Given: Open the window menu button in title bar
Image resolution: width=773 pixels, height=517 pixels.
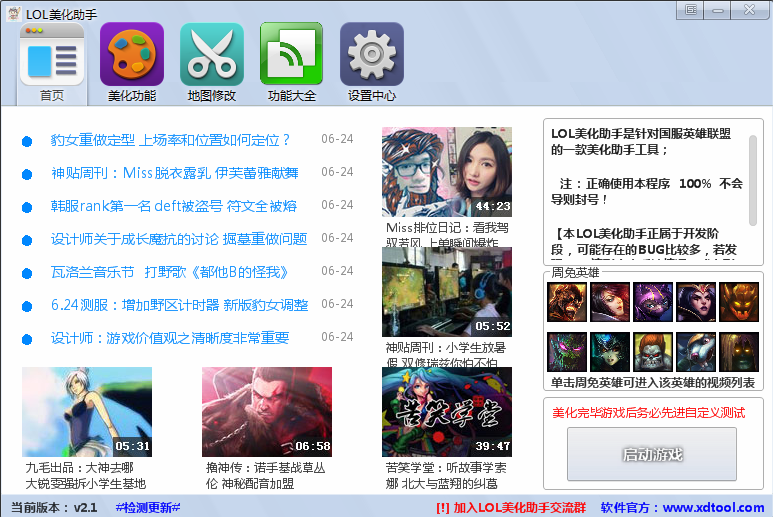Looking at the screenshot, I should tap(691, 10).
